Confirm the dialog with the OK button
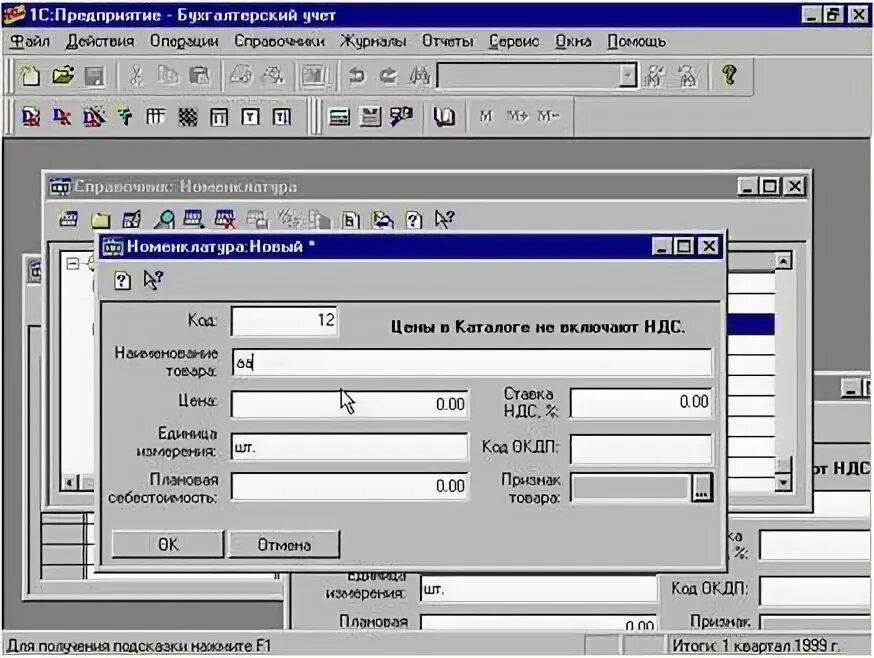 pyautogui.click(x=168, y=544)
